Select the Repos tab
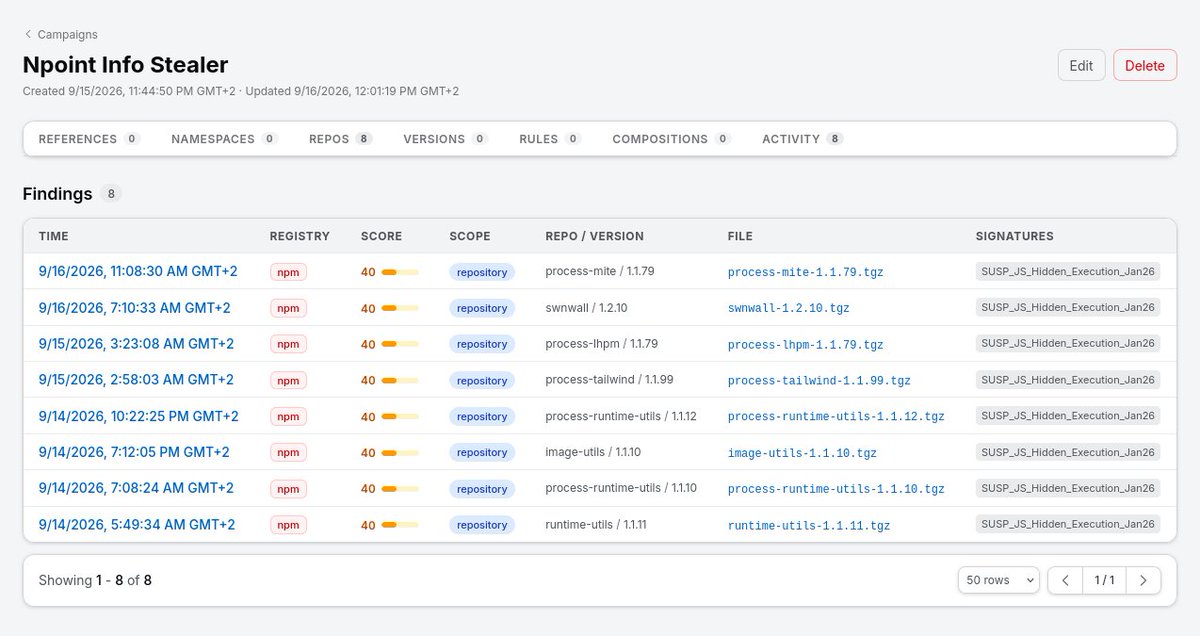1200x636 pixels. coord(340,139)
